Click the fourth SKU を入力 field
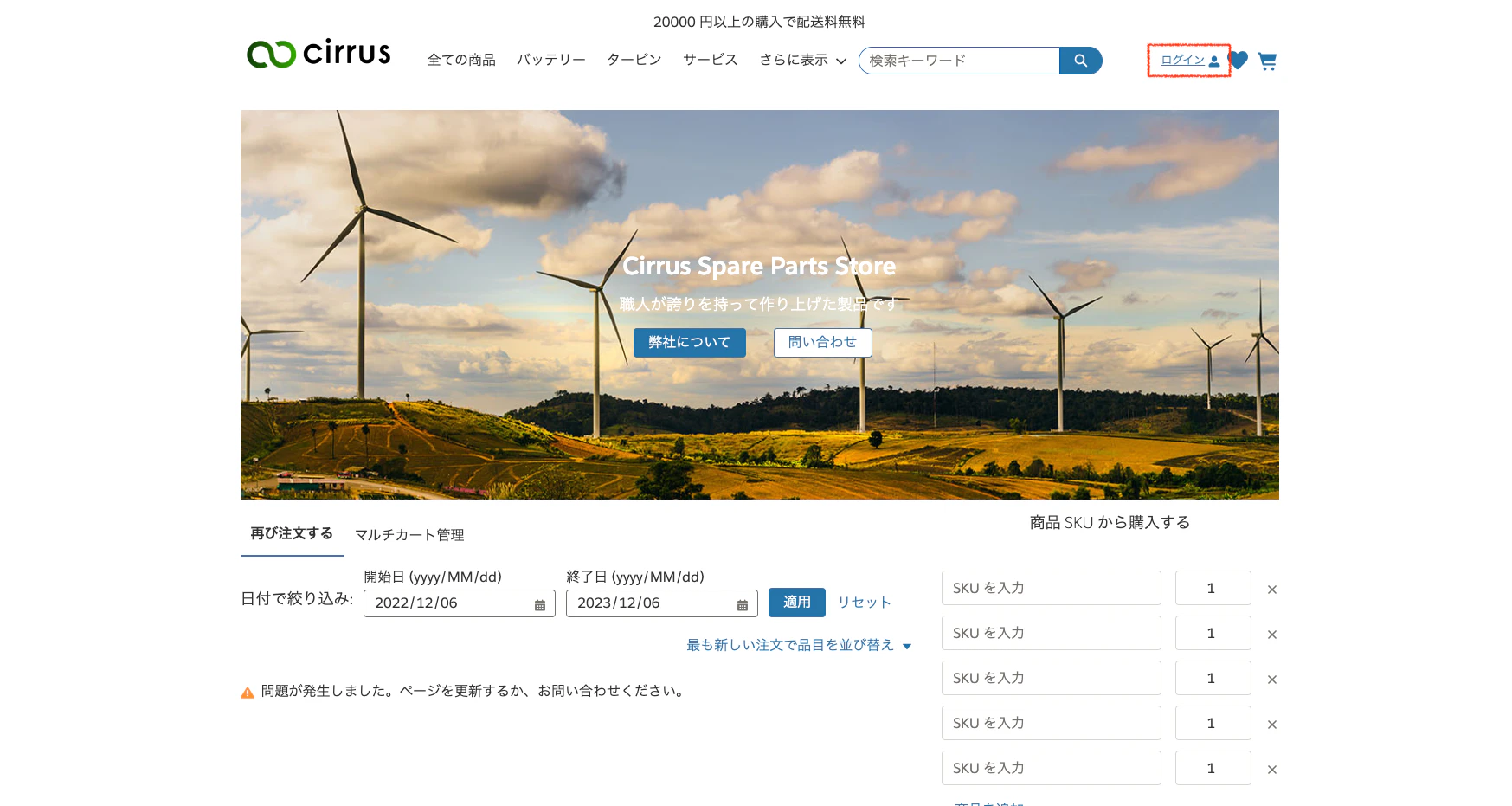This screenshot has width=1512, height=806. pos(1052,723)
